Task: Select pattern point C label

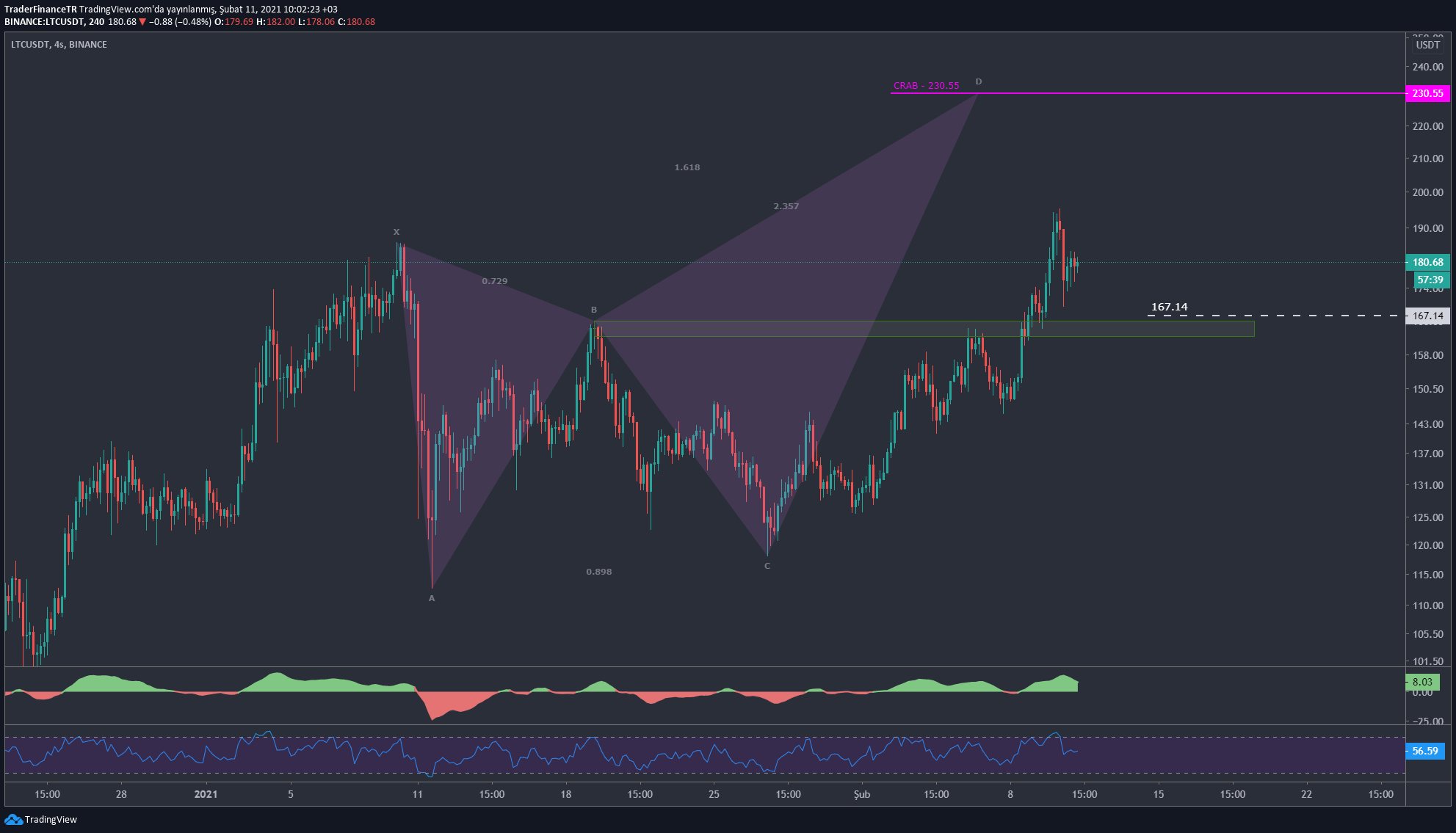Action: coord(767,566)
